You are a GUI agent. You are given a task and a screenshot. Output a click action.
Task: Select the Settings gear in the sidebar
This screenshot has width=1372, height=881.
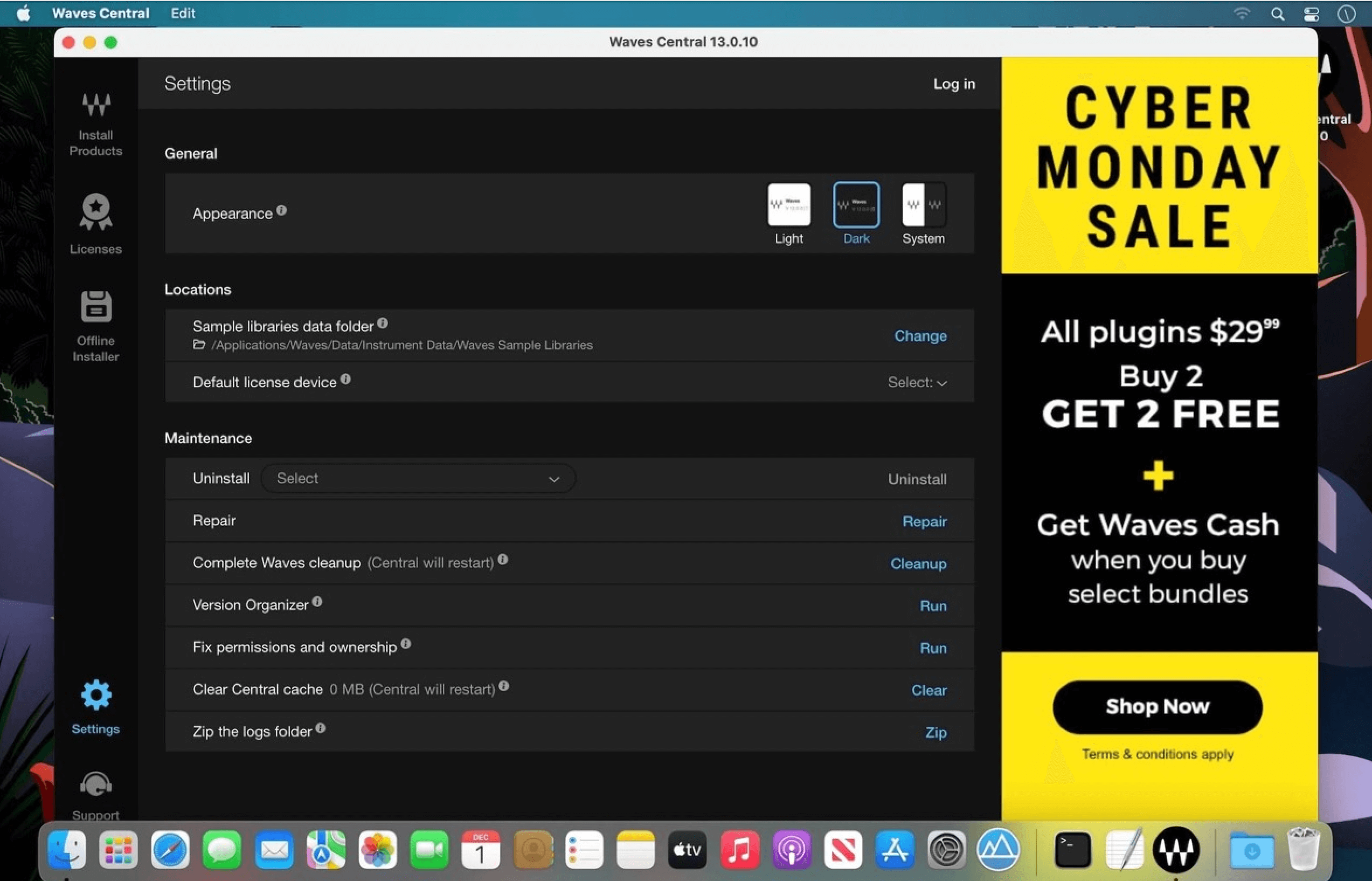coord(95,707)
